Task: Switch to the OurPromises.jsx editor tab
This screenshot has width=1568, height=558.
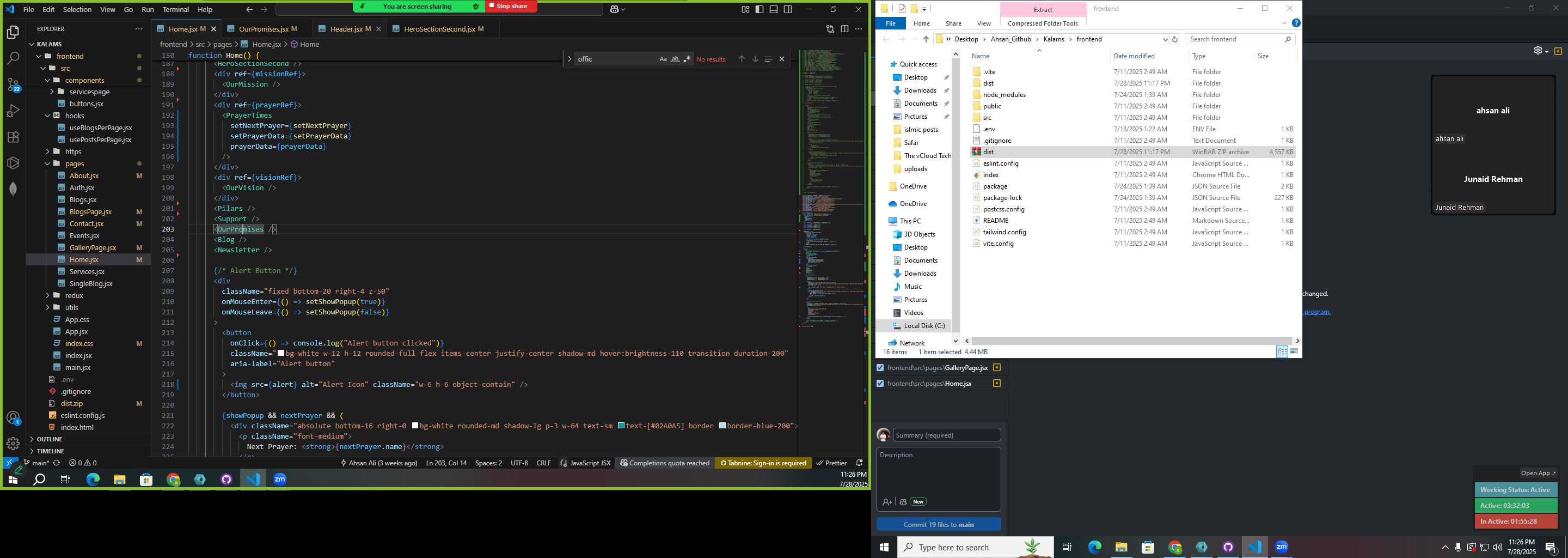Action: [264, 29]
